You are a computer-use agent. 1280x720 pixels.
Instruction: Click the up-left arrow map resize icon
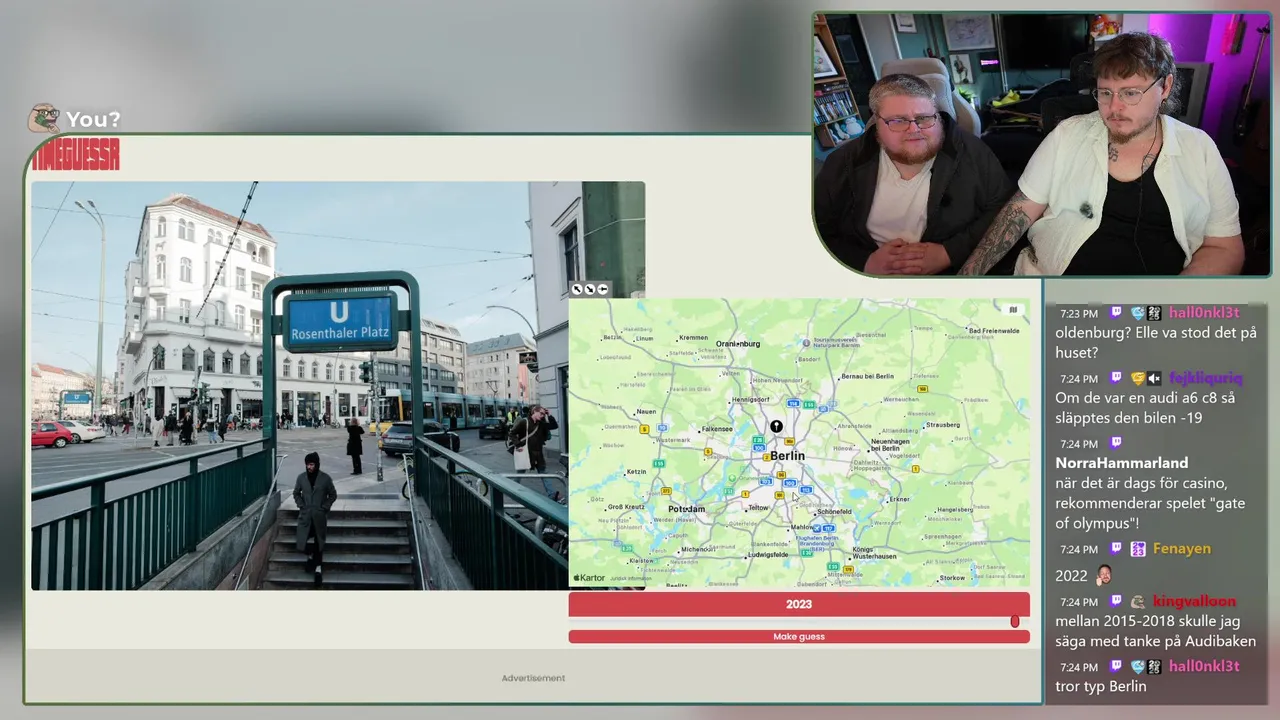[577, 289]
